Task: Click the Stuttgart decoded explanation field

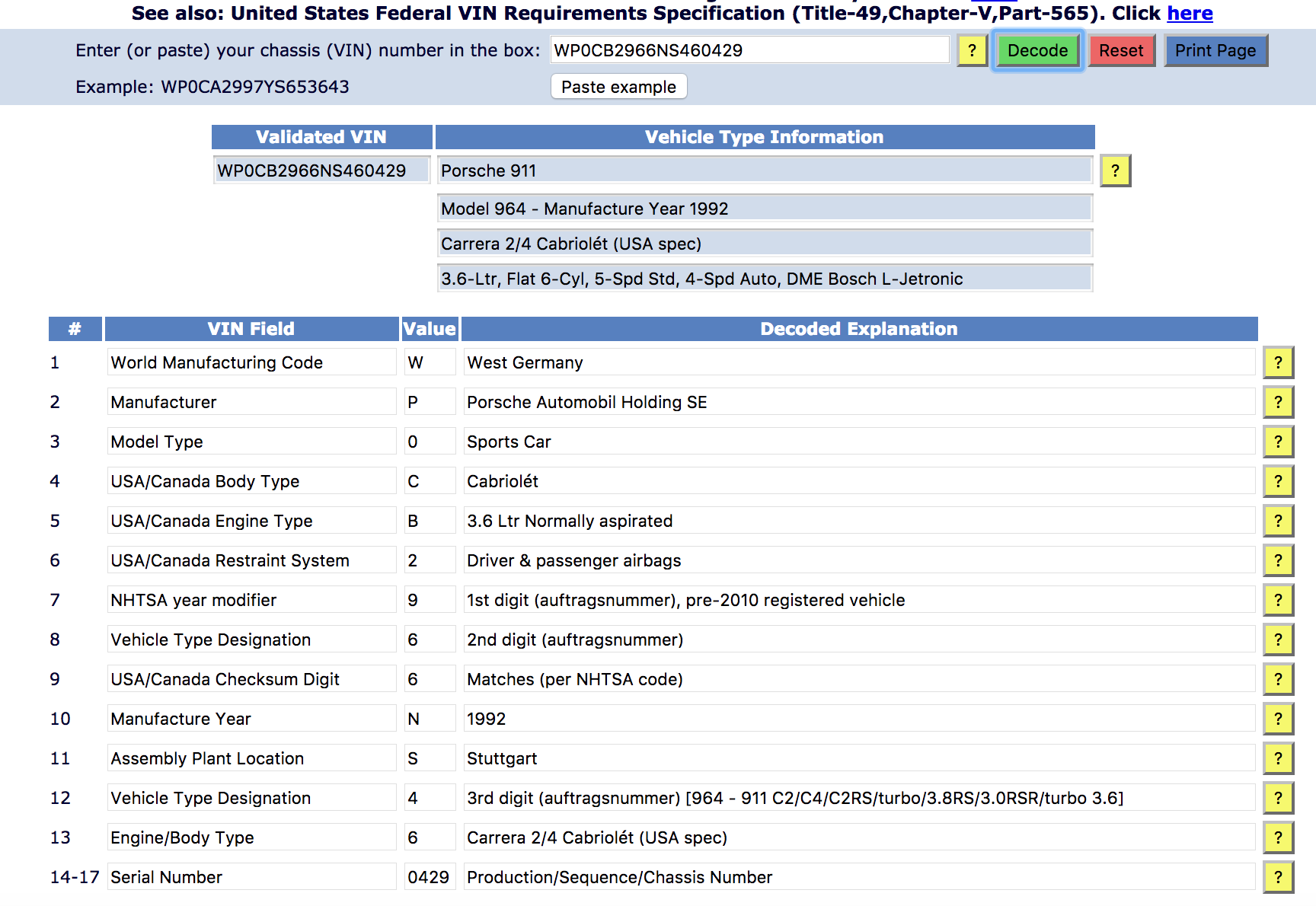Action: click(858, 759)
